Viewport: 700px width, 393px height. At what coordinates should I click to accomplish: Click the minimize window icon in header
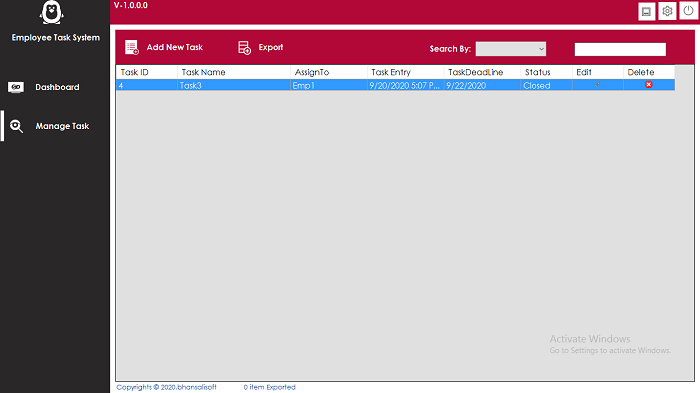click(x=646, y=11)
